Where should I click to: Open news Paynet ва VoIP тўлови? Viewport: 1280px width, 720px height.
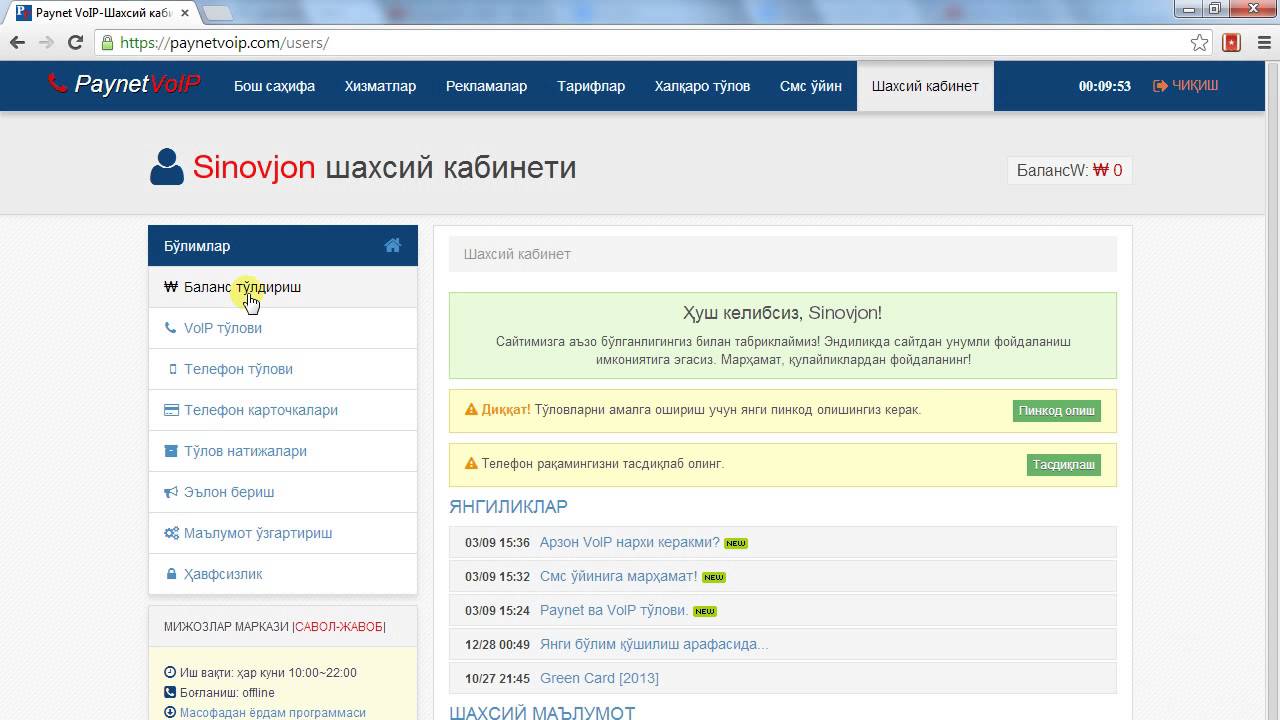[x=614, y=611]
